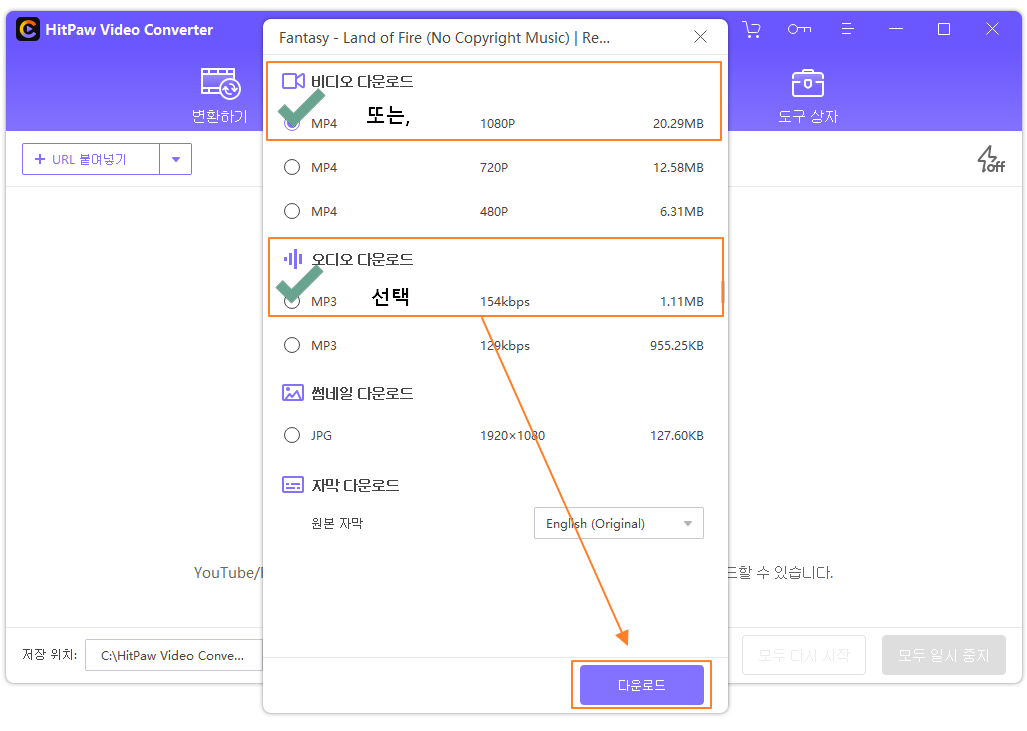Click the 12.58MB file size text
The image size is (1027, 731).
coord(678,167)
